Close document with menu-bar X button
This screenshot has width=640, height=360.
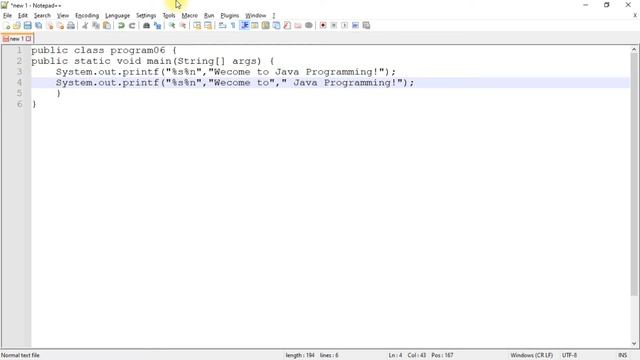pos(635,16)
